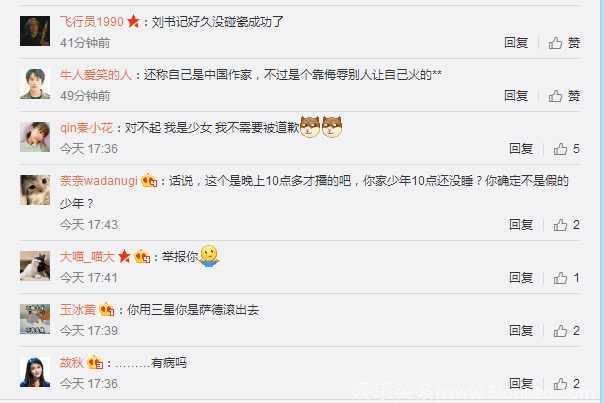Open qin秦小花's profile link
604x403 pixels.
point(86,128)
